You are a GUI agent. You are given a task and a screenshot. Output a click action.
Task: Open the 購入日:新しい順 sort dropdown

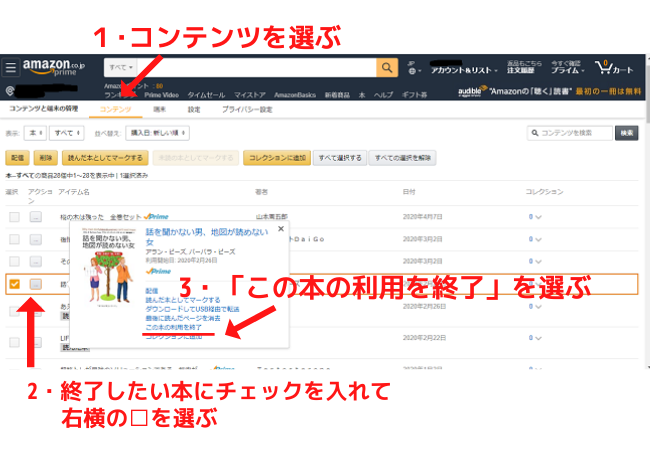158,133
